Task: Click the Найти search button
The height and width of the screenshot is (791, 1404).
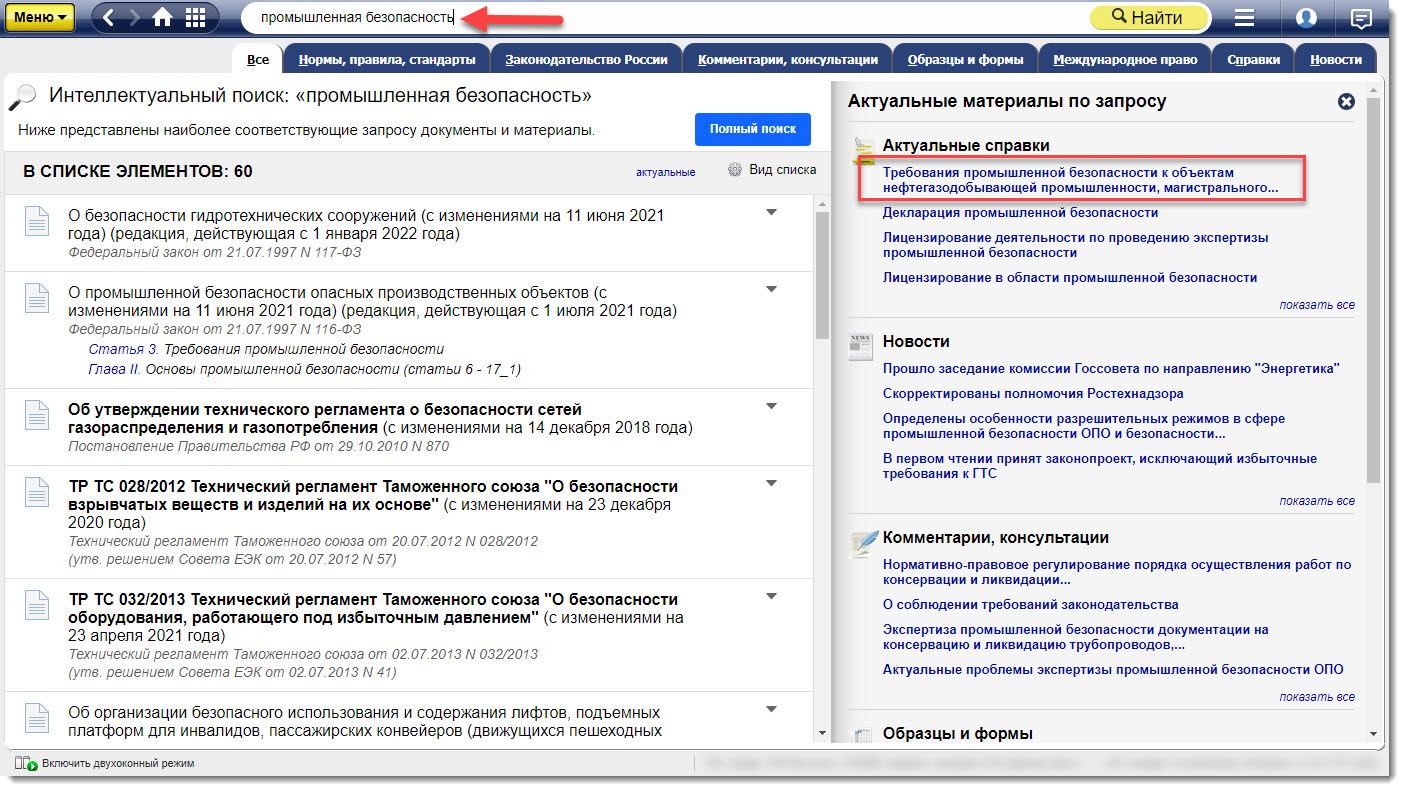Action: point(1149,17)
